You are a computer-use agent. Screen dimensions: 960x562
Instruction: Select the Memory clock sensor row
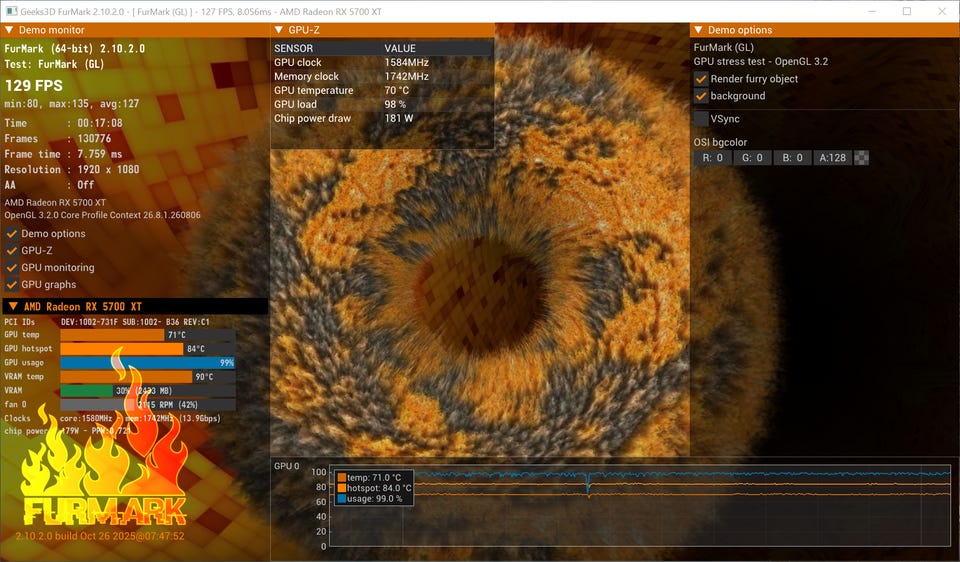pos(383,77)
